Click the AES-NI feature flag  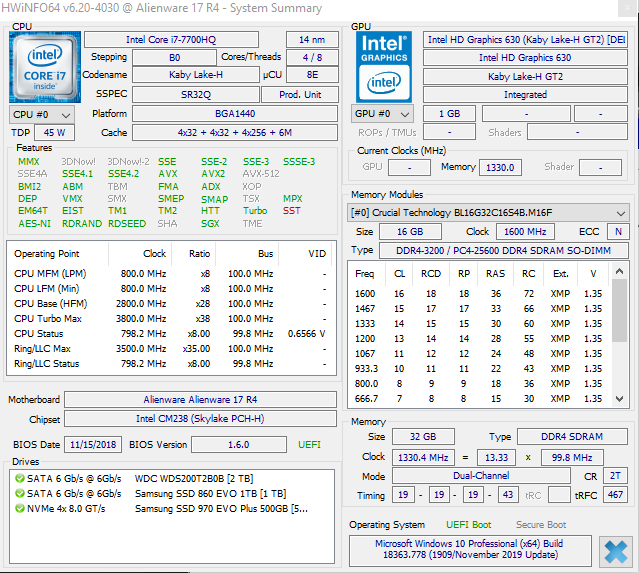click(35, 224)
